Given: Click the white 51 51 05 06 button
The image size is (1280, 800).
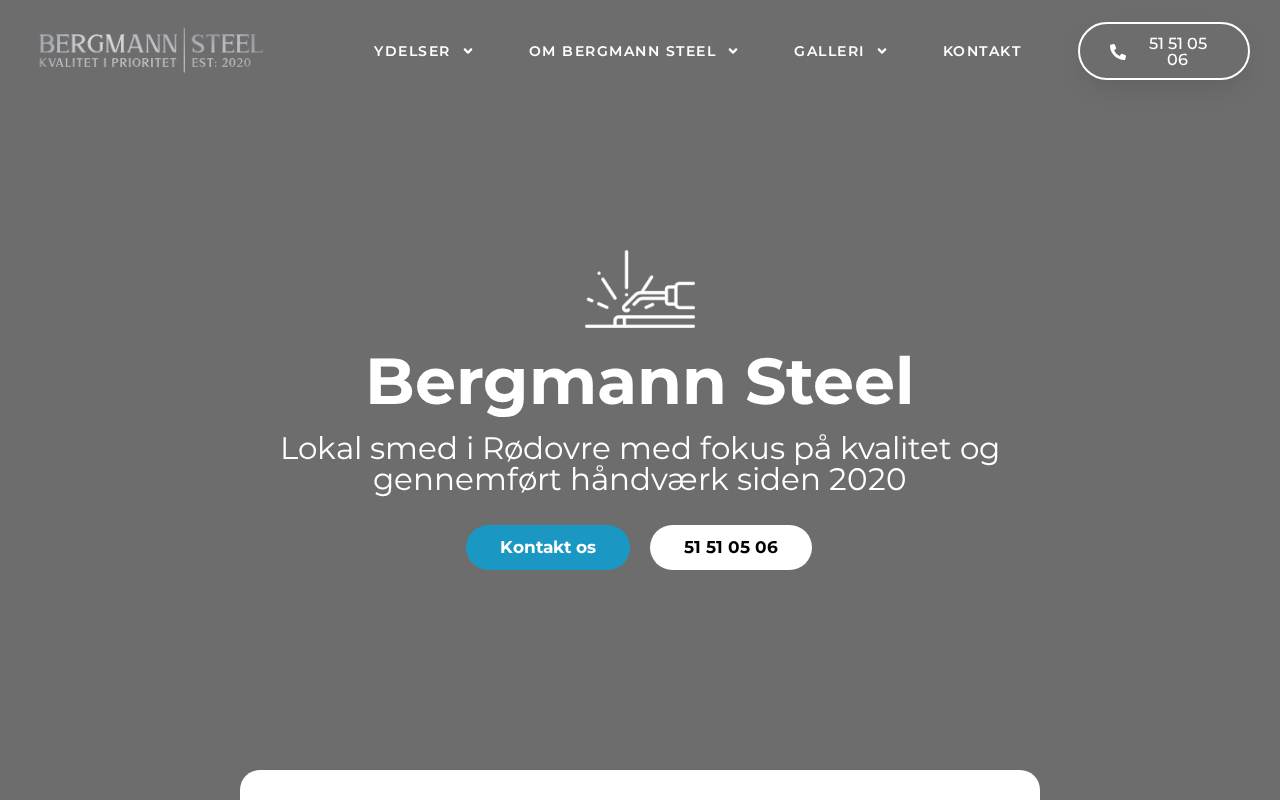Looking at the screenshot, I should pos(731,547).
